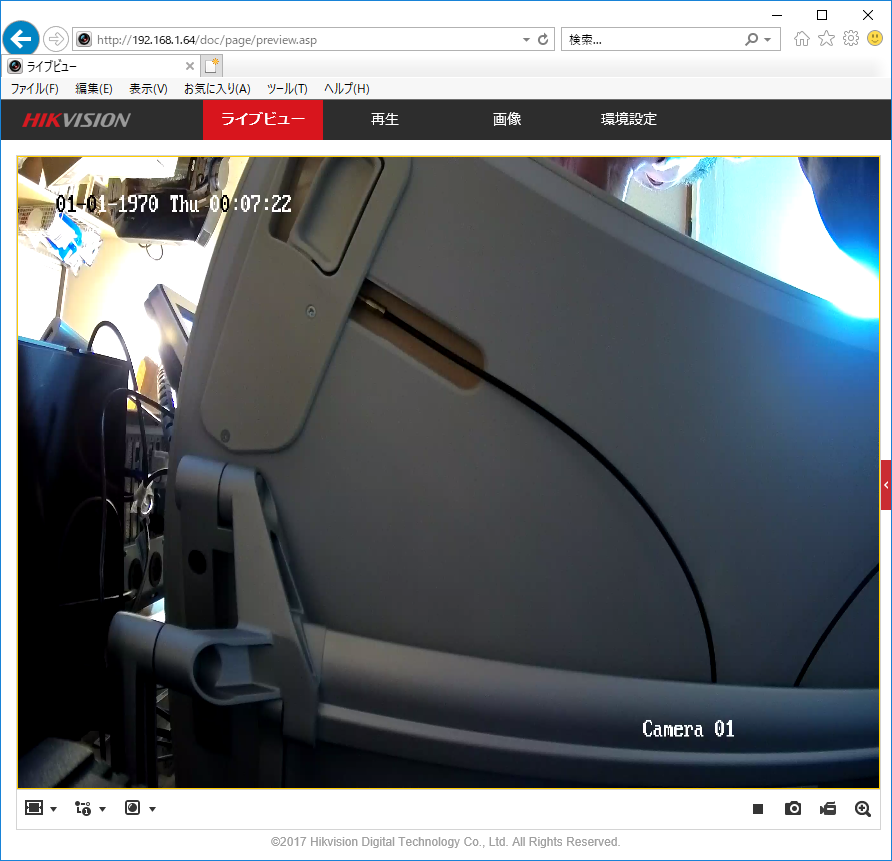Expand the red PTZ side panel arrow
The image size is (892, 861).
[x=886, y=485]
